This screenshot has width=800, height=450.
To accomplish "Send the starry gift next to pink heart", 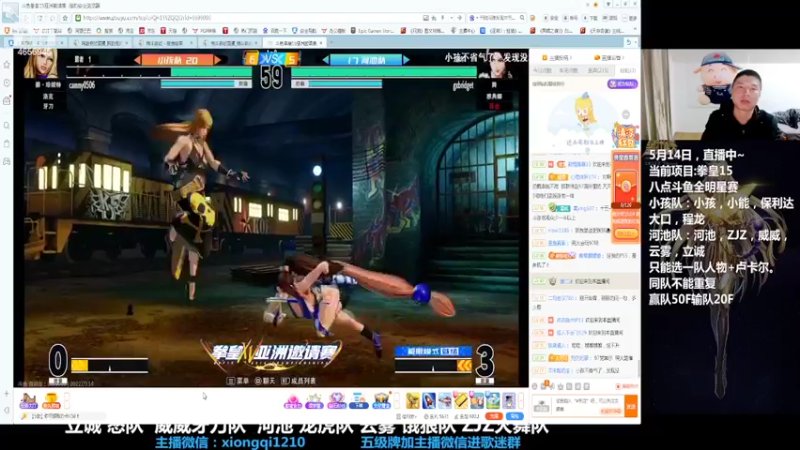I will point(314,401).
